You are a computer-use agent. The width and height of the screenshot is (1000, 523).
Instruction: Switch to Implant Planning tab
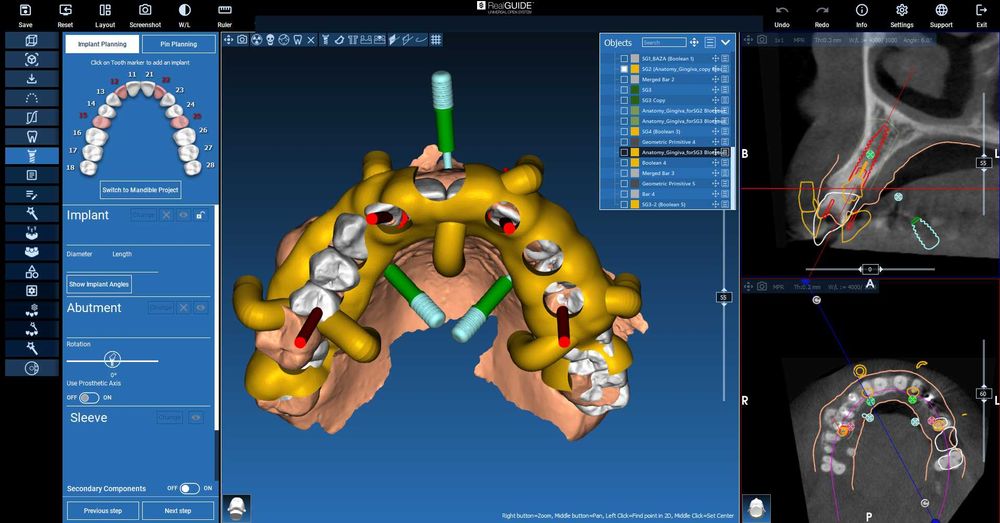(102, 44)
